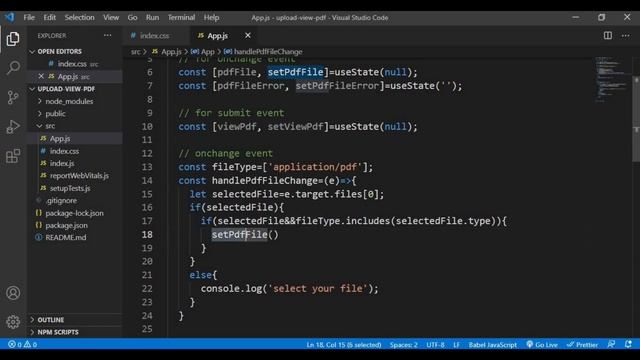The width and height of the screenshot is (640, 360).
Task: Open the Source Control view
Action: 13,97
